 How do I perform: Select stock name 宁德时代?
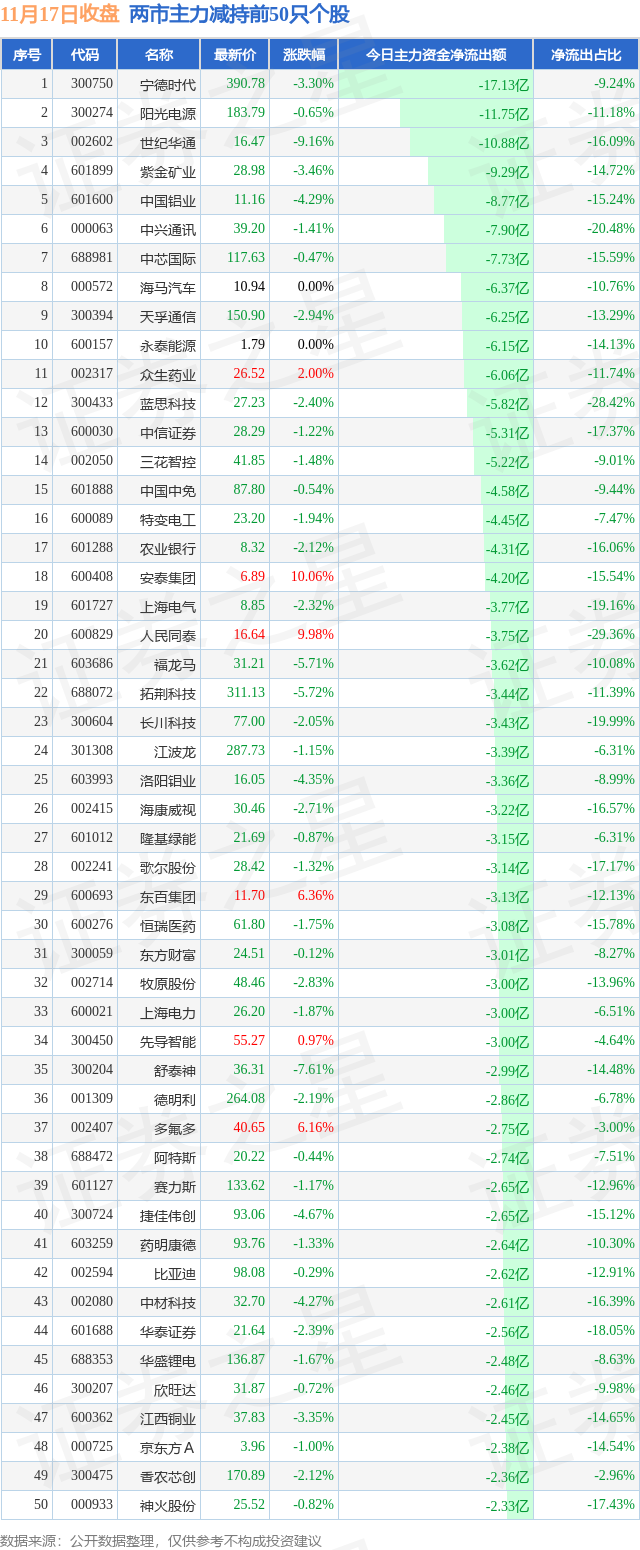[x=168, y=84]
